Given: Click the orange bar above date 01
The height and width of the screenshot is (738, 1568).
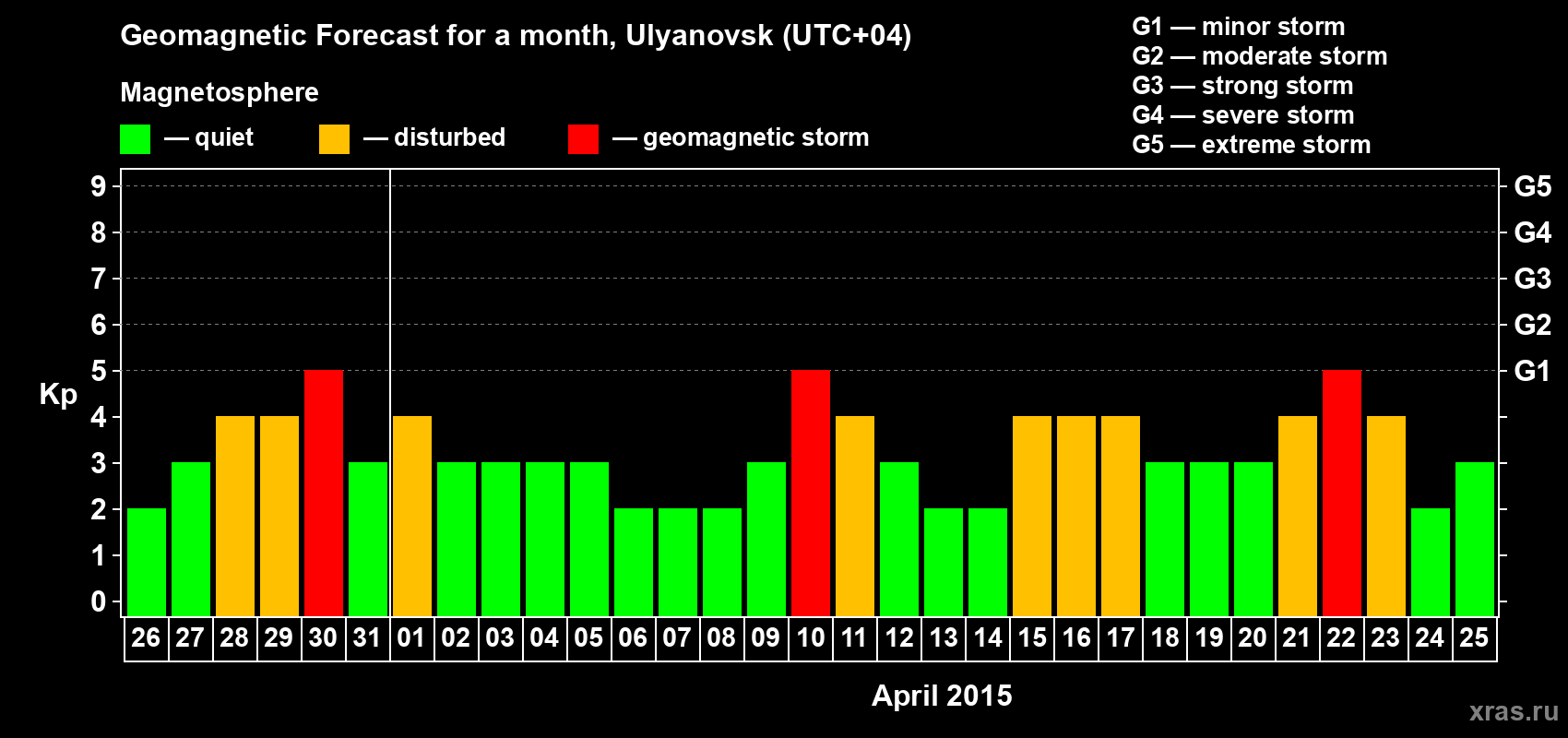Looking at the screenshot, I should tap(412, 517).
